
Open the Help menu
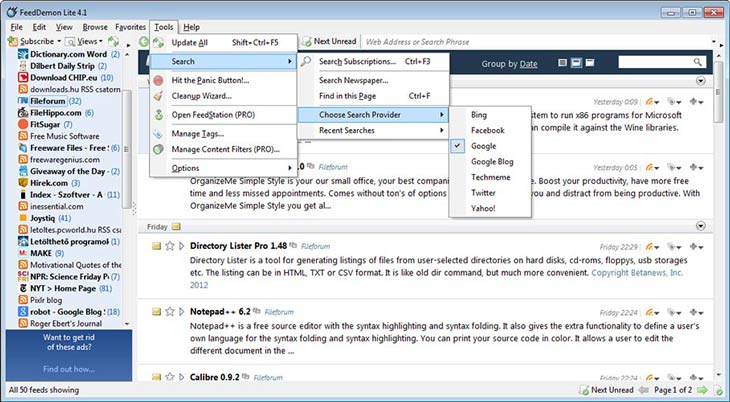click(191, 26)
